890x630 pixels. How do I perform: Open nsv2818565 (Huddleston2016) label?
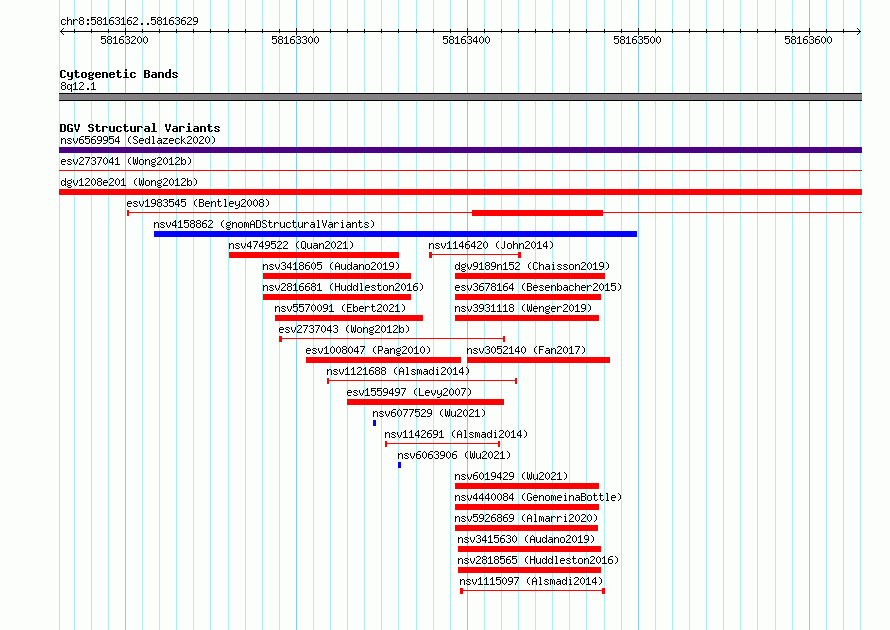(538, 560)
